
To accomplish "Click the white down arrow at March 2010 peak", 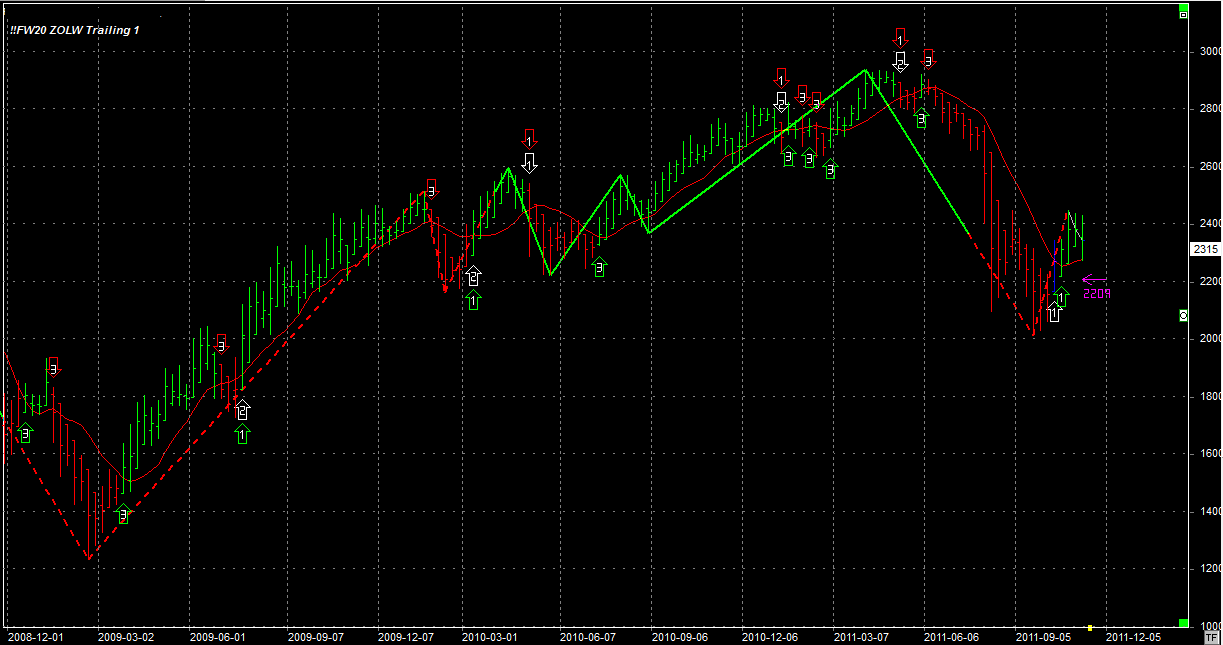I will pyautogui.click(x=529, y=162).
